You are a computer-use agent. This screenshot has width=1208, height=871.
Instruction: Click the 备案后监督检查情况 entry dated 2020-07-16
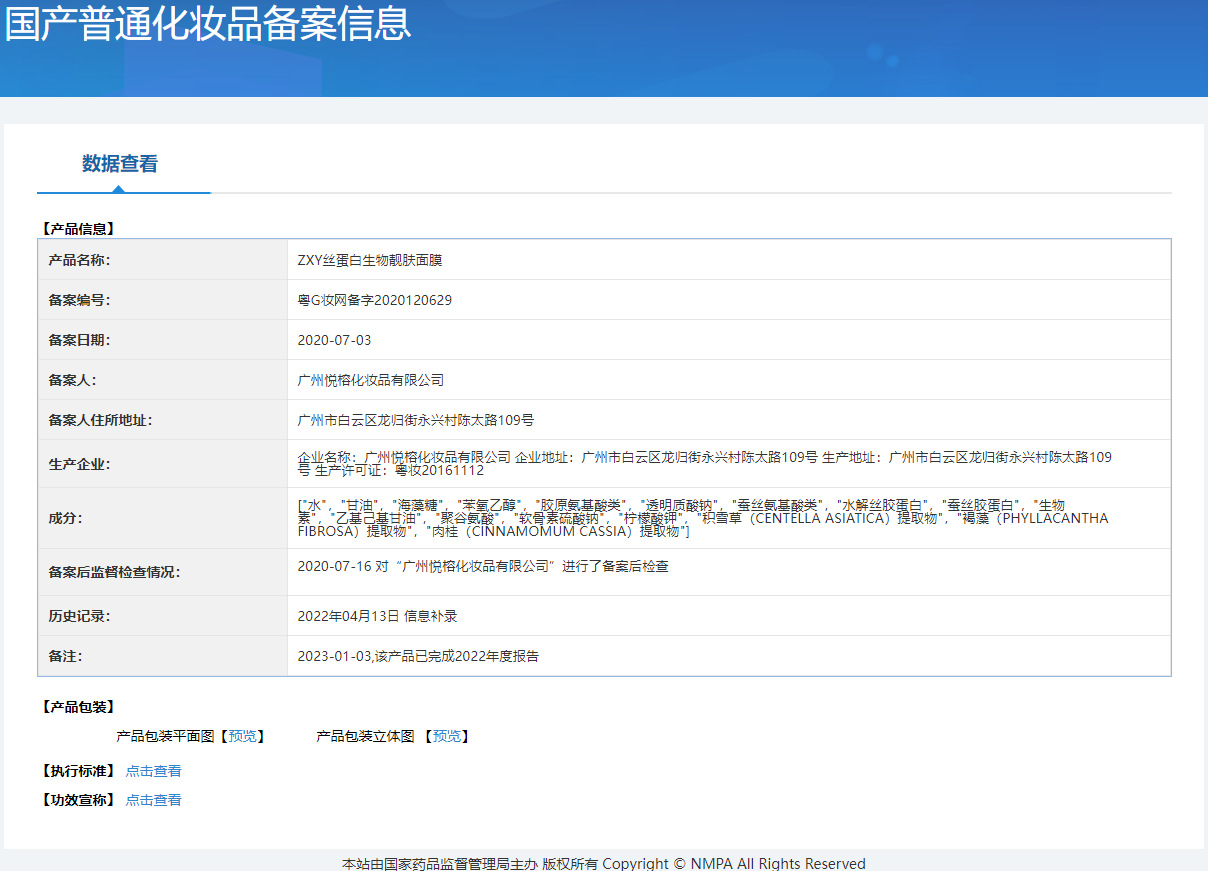click(x=483, y=566)
